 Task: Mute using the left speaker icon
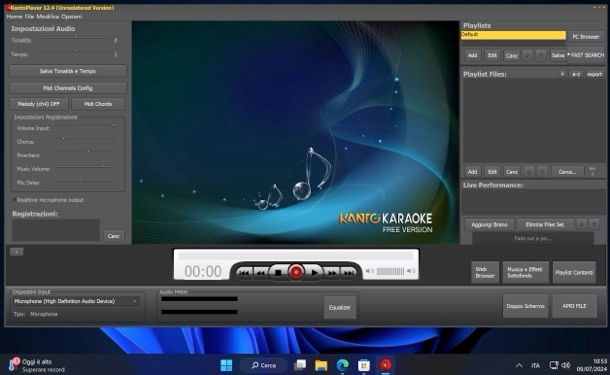[370, 271]
